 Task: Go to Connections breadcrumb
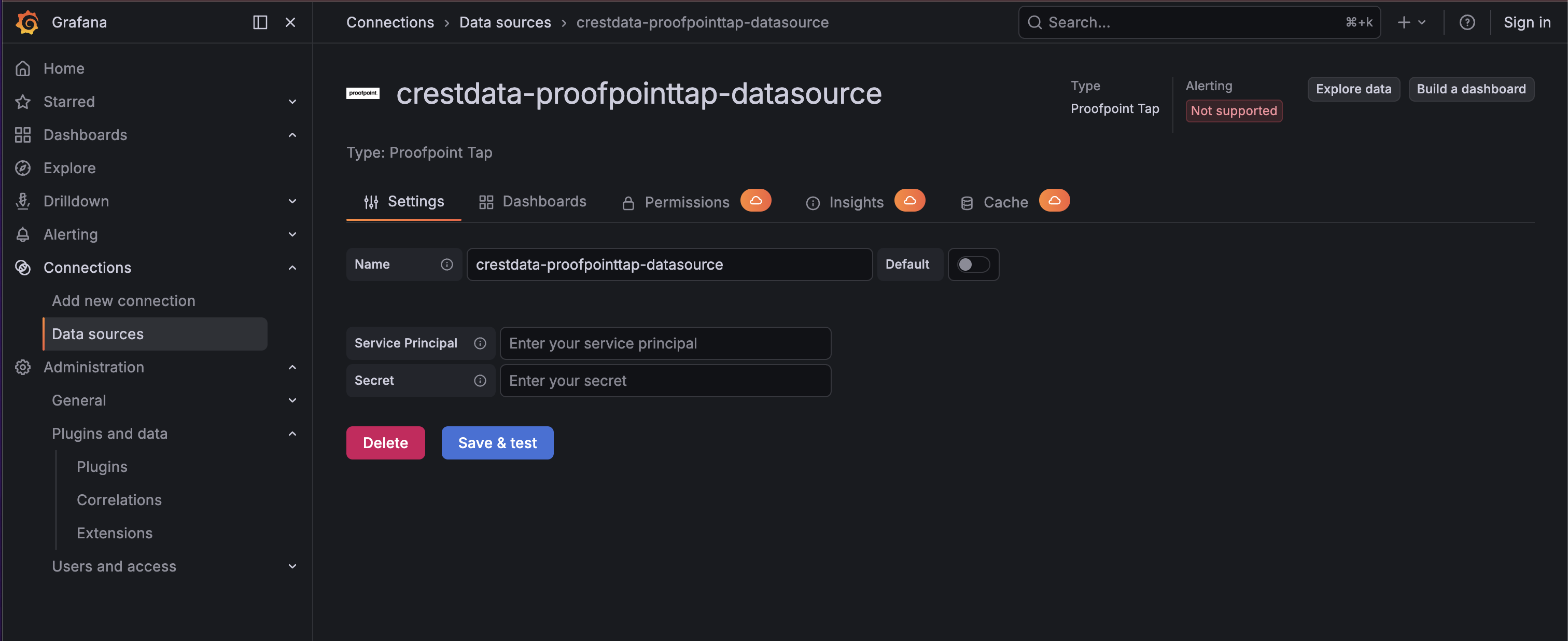tap(389, 22)
